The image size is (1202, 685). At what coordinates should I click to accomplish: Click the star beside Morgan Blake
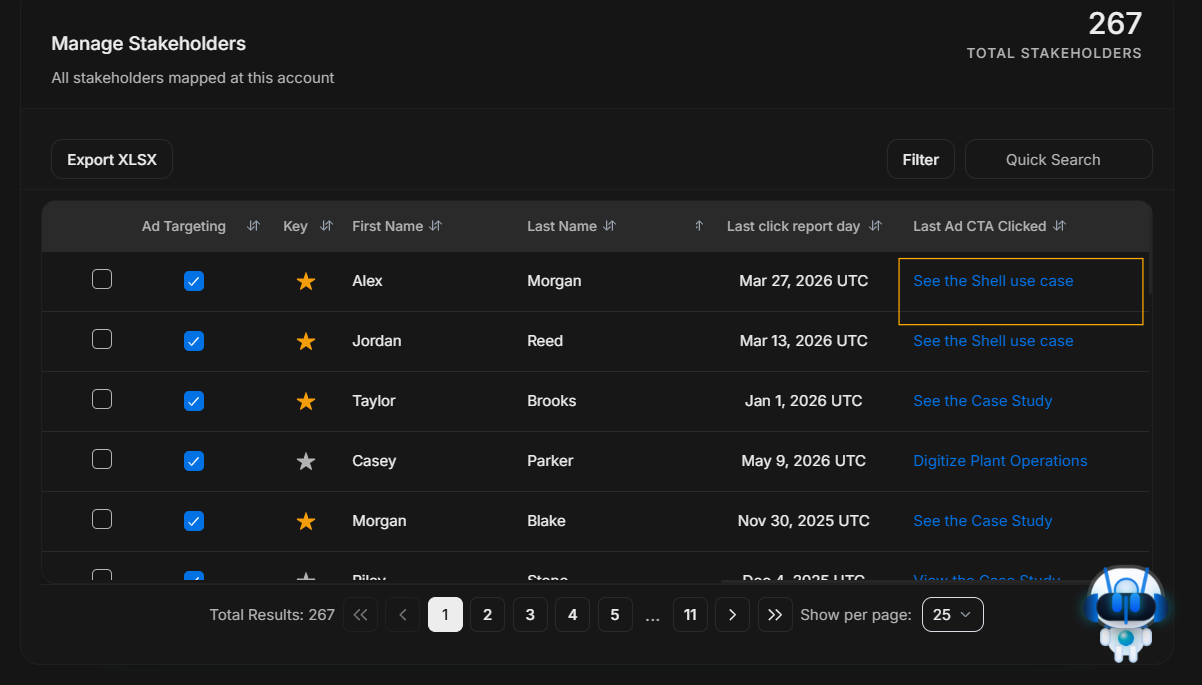[x=306, y=521]
